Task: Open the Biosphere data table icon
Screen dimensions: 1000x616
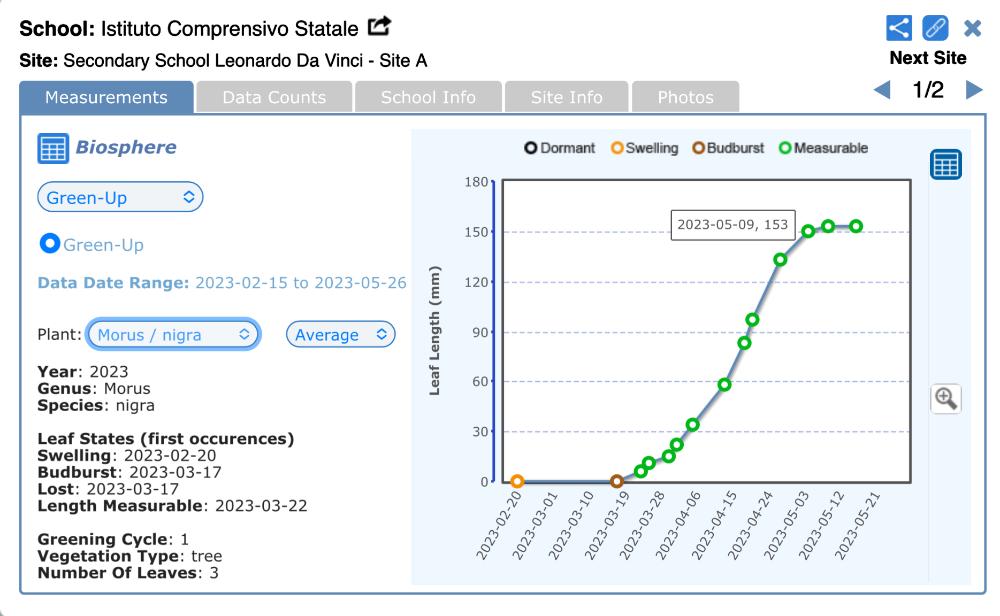Action: (x=52, y=148)
